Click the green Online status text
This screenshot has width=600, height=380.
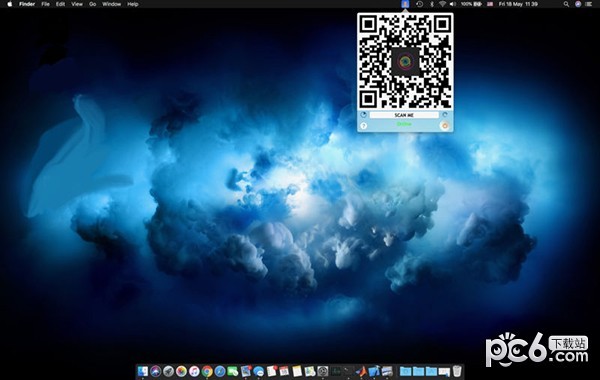coord(404,124)
